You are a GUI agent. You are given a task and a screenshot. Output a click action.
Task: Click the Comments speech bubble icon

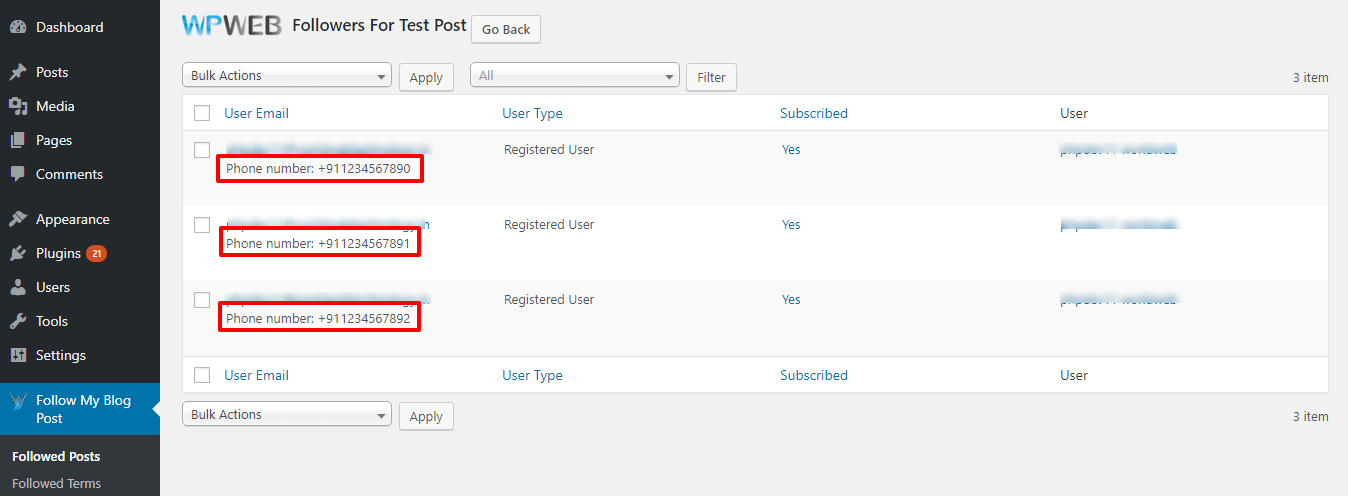click(18, 174)
